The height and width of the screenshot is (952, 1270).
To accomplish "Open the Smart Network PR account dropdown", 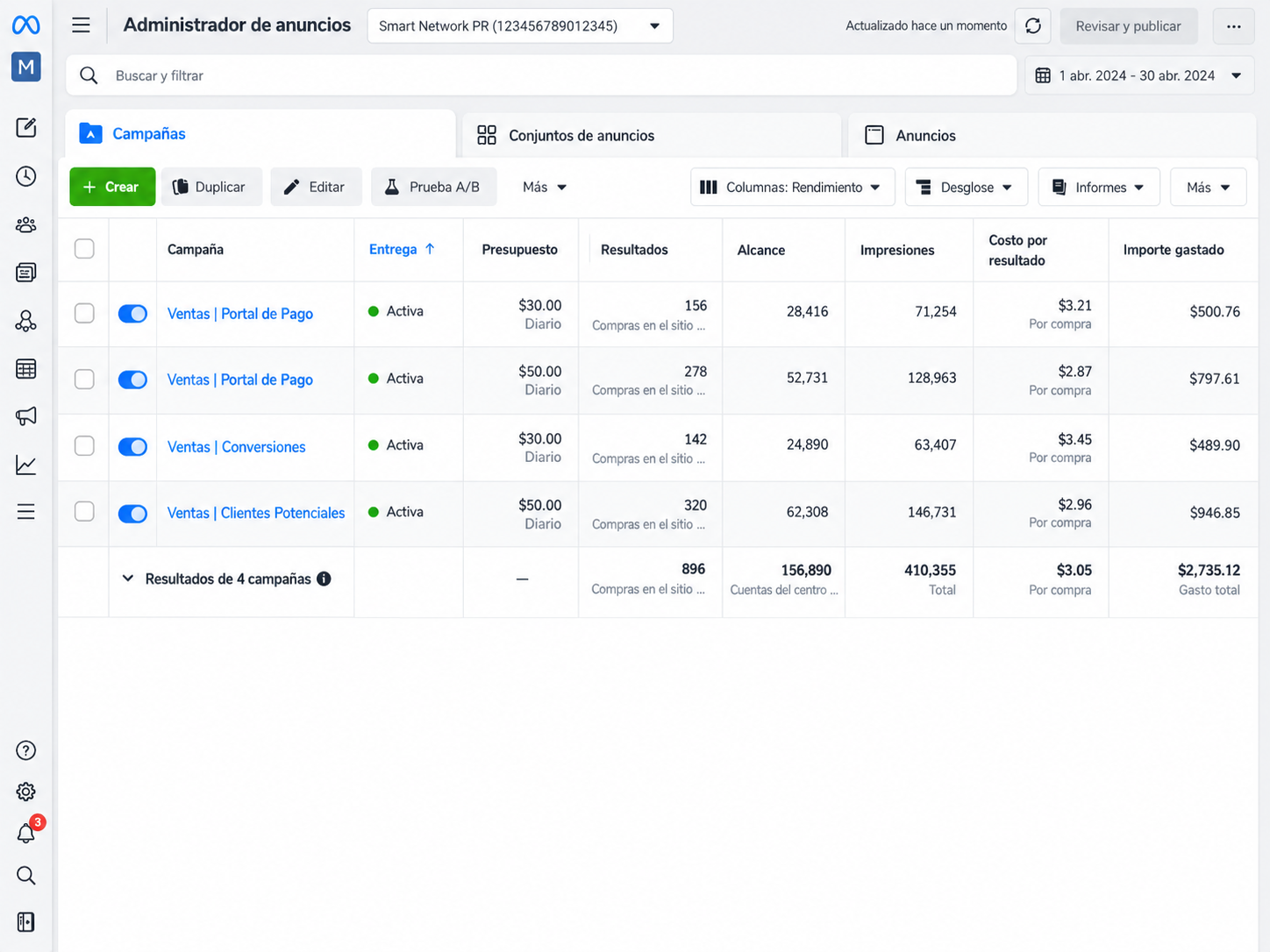I will pos(520,26).
